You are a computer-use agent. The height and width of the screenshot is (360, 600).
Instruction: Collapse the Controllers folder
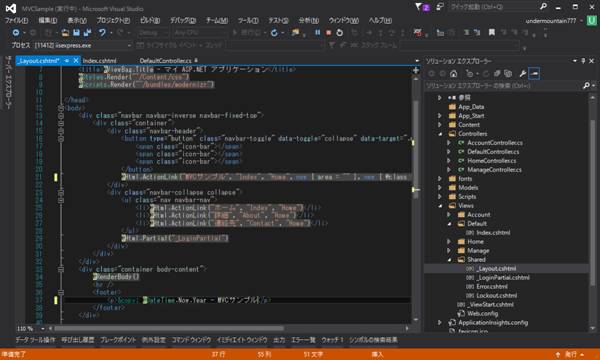click(x=440, y=134)
